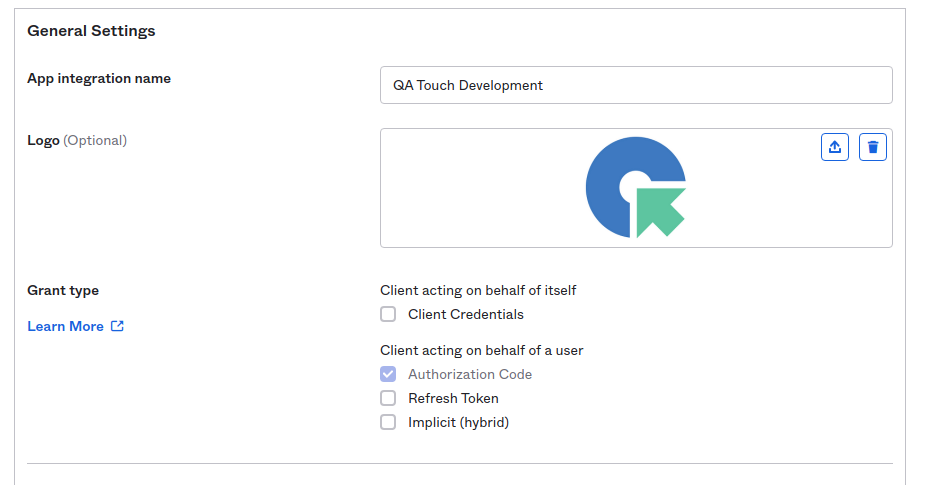Click the Client Credentials label text
The height and width of the screenshot is (485, 934).
[465, 314]
